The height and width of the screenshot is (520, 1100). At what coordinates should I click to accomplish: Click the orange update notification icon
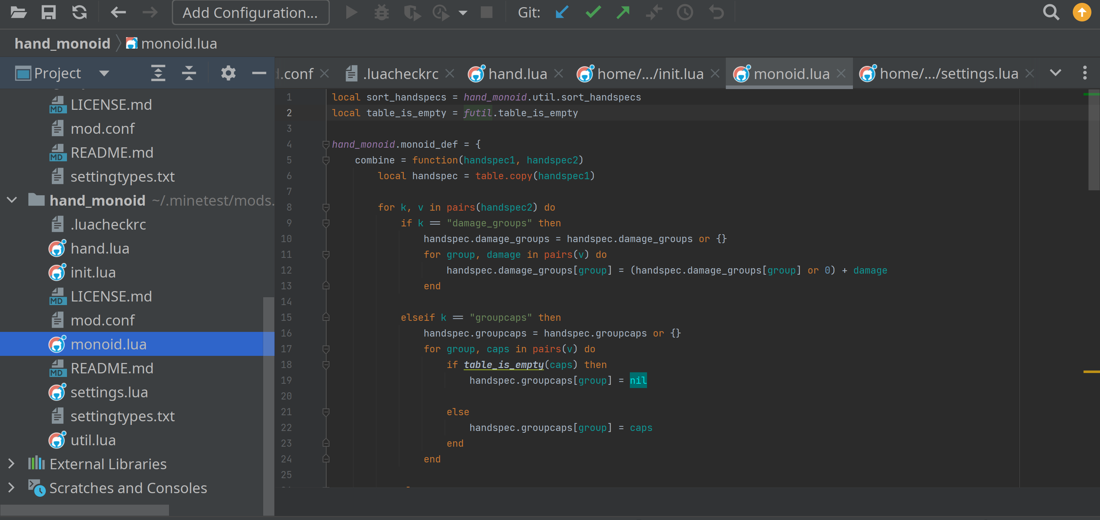[1082, 12]
